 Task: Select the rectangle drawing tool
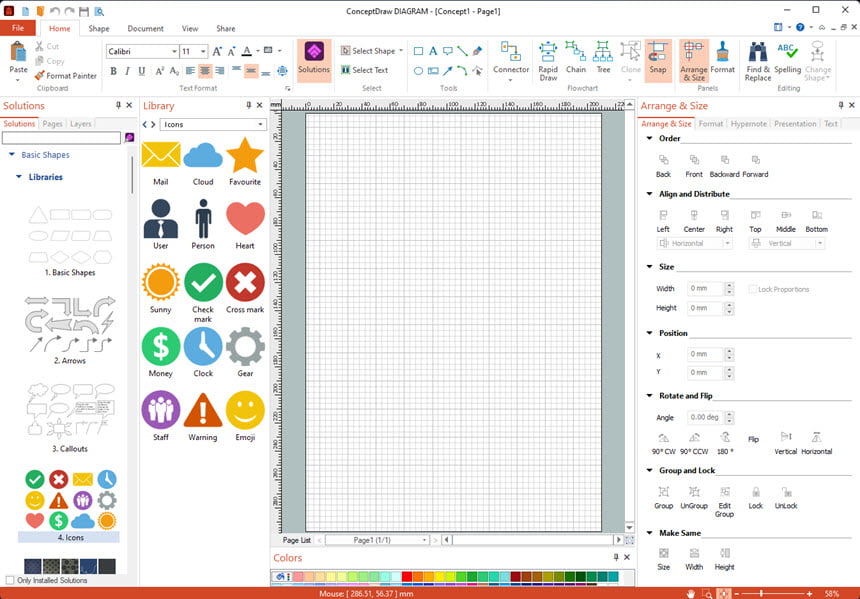418,51
